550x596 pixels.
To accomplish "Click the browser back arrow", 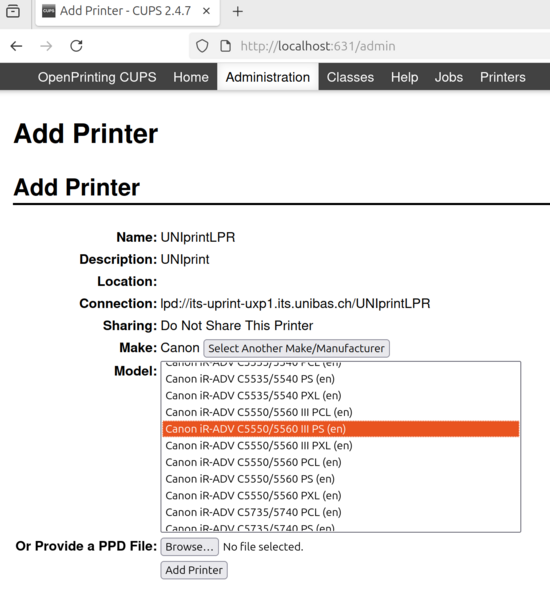I will coord(16,46).
